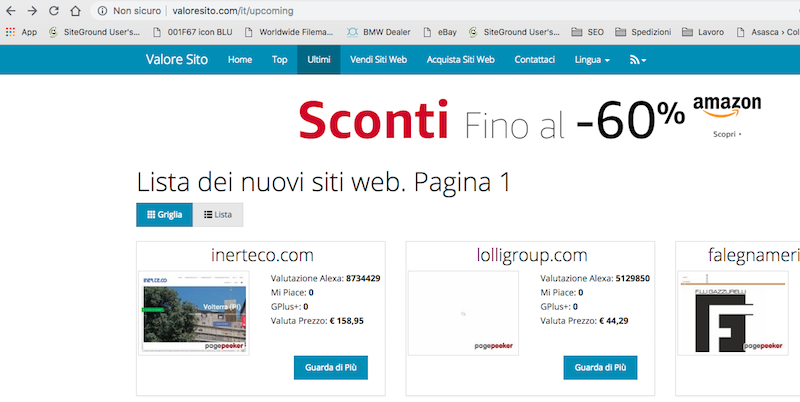The image size is (800, 402).
Task: Click the Amazon Sconti banner ad
Action: coord(528,120)
